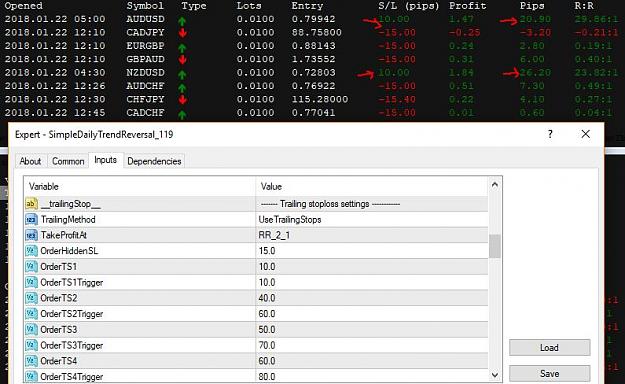The image size is (625, 384).
Task: Click the inputs list scrollbar thumb
Action: tap(495, 246)
